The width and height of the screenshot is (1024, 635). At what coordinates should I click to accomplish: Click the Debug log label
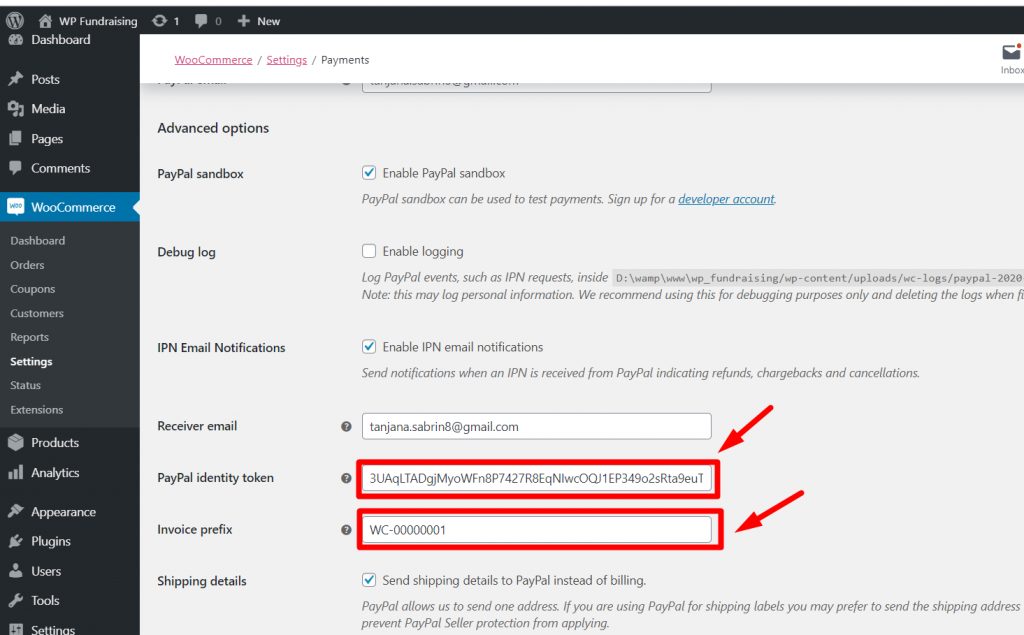coord(186,252)
